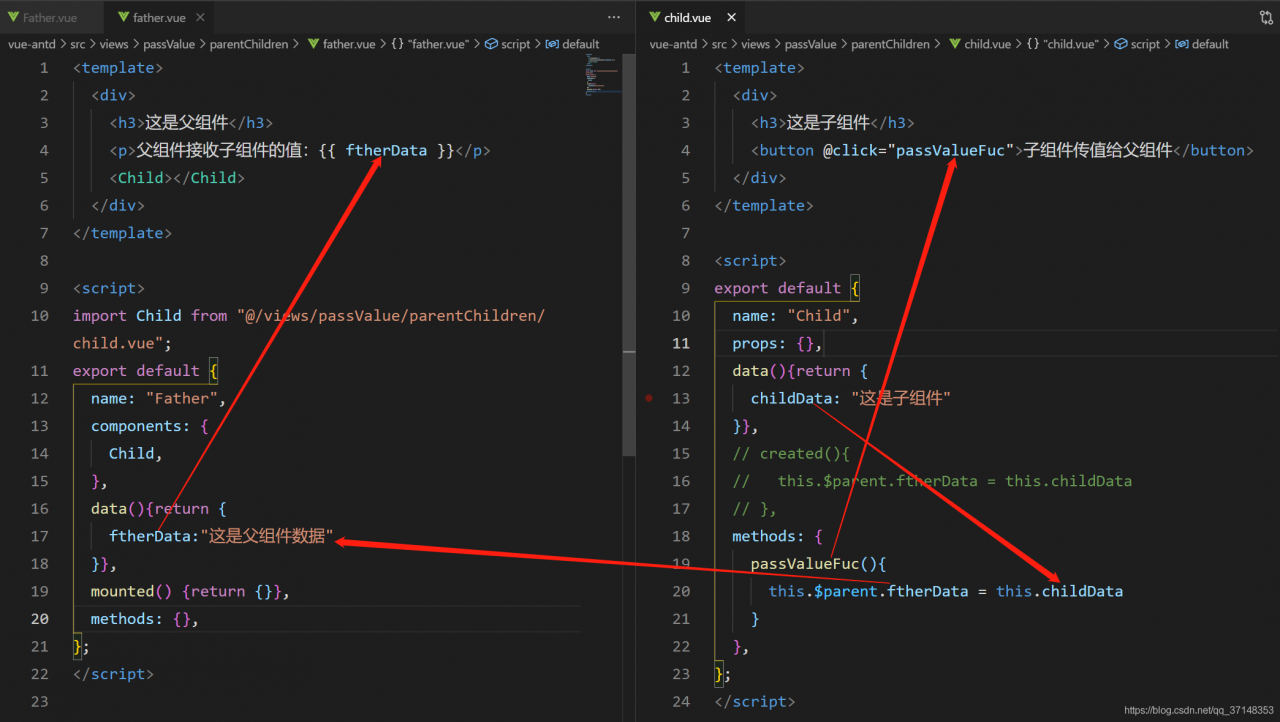Viewport: 1280px width, 722px height.
Task: Click 'childData: "这是子组件"' on line 13 of child.vue
Action: pos(850,398)
